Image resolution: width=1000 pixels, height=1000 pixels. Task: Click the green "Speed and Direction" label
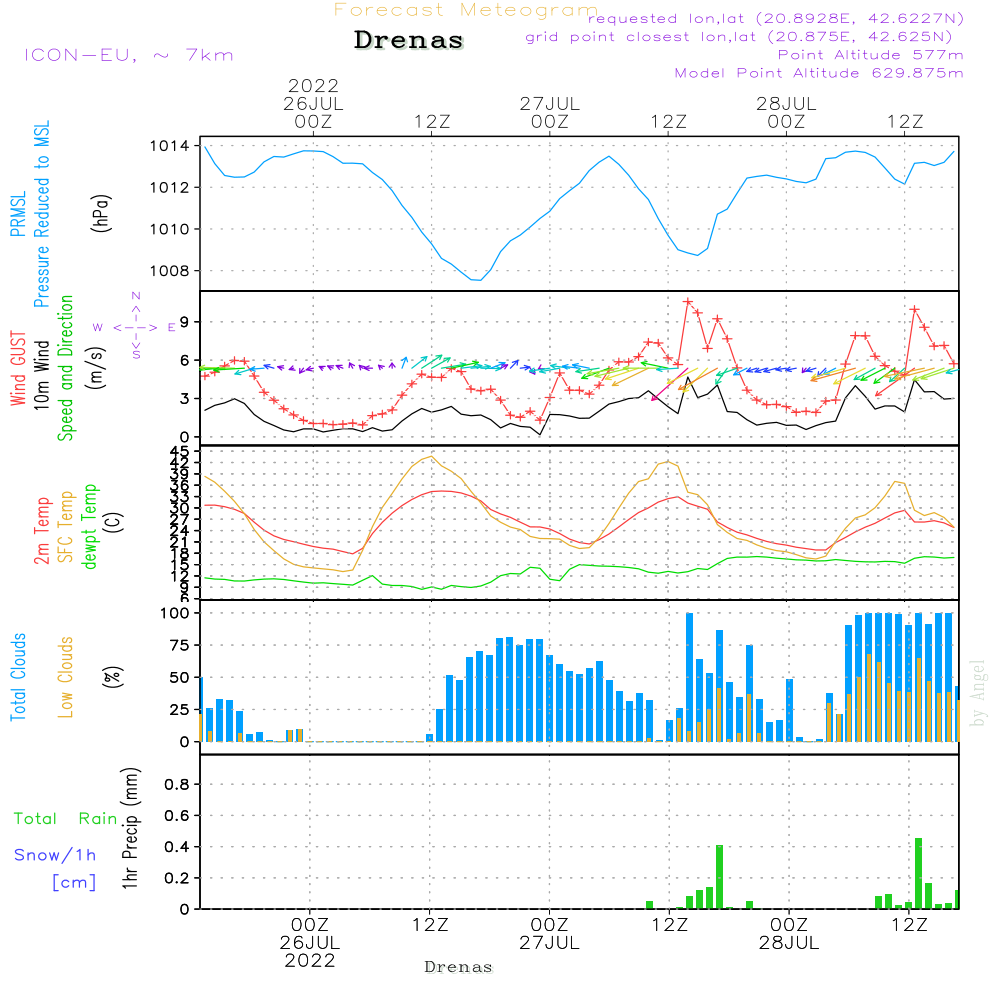pyautogui.click(x=65, y=368)
